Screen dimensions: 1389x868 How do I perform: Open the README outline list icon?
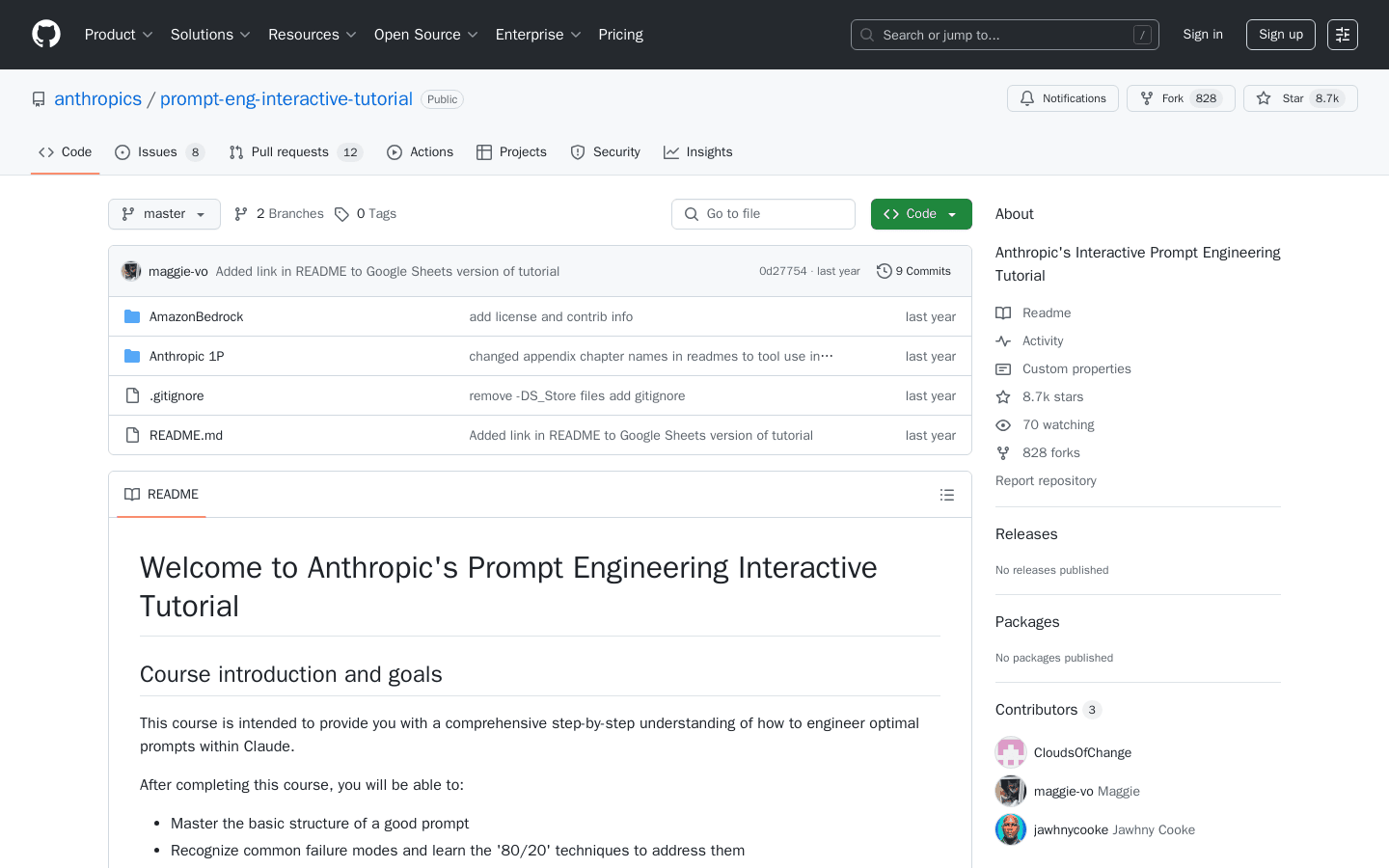coord(947,494)
